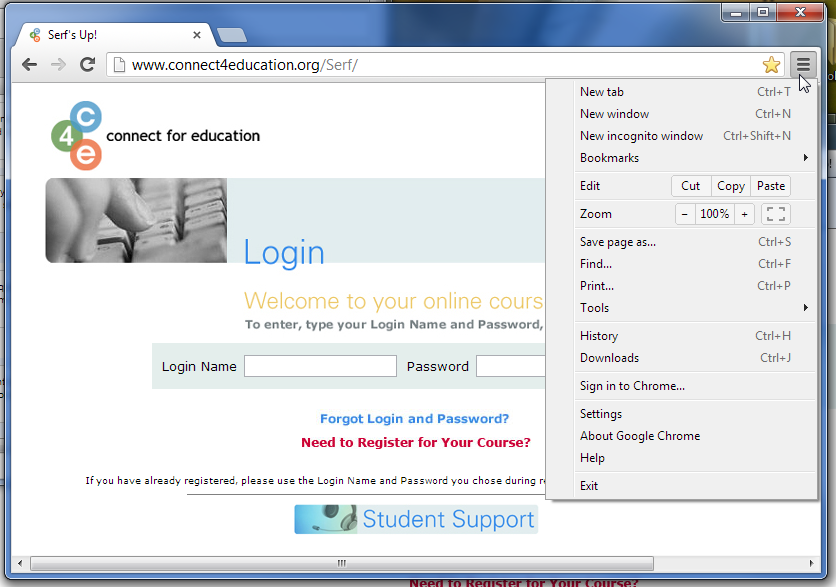Click the browser Forward arrow

point(58,65)
